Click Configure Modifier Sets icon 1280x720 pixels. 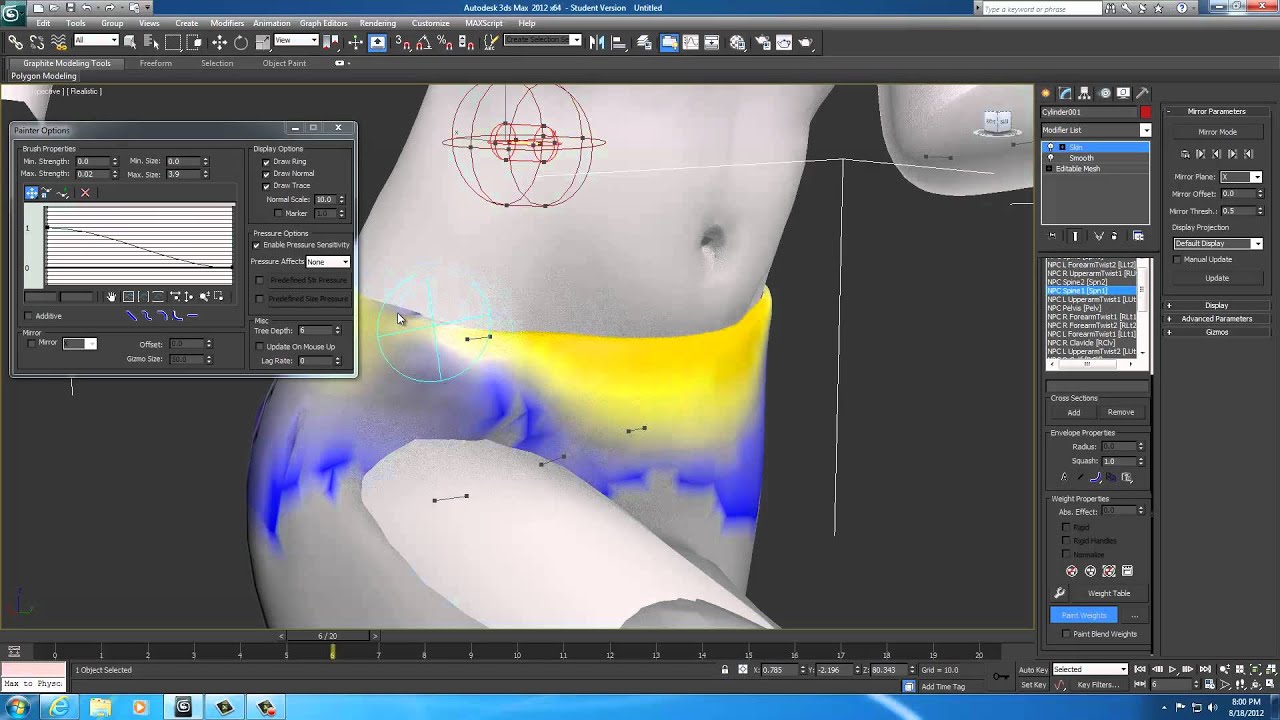click(x=1138, y=236)
